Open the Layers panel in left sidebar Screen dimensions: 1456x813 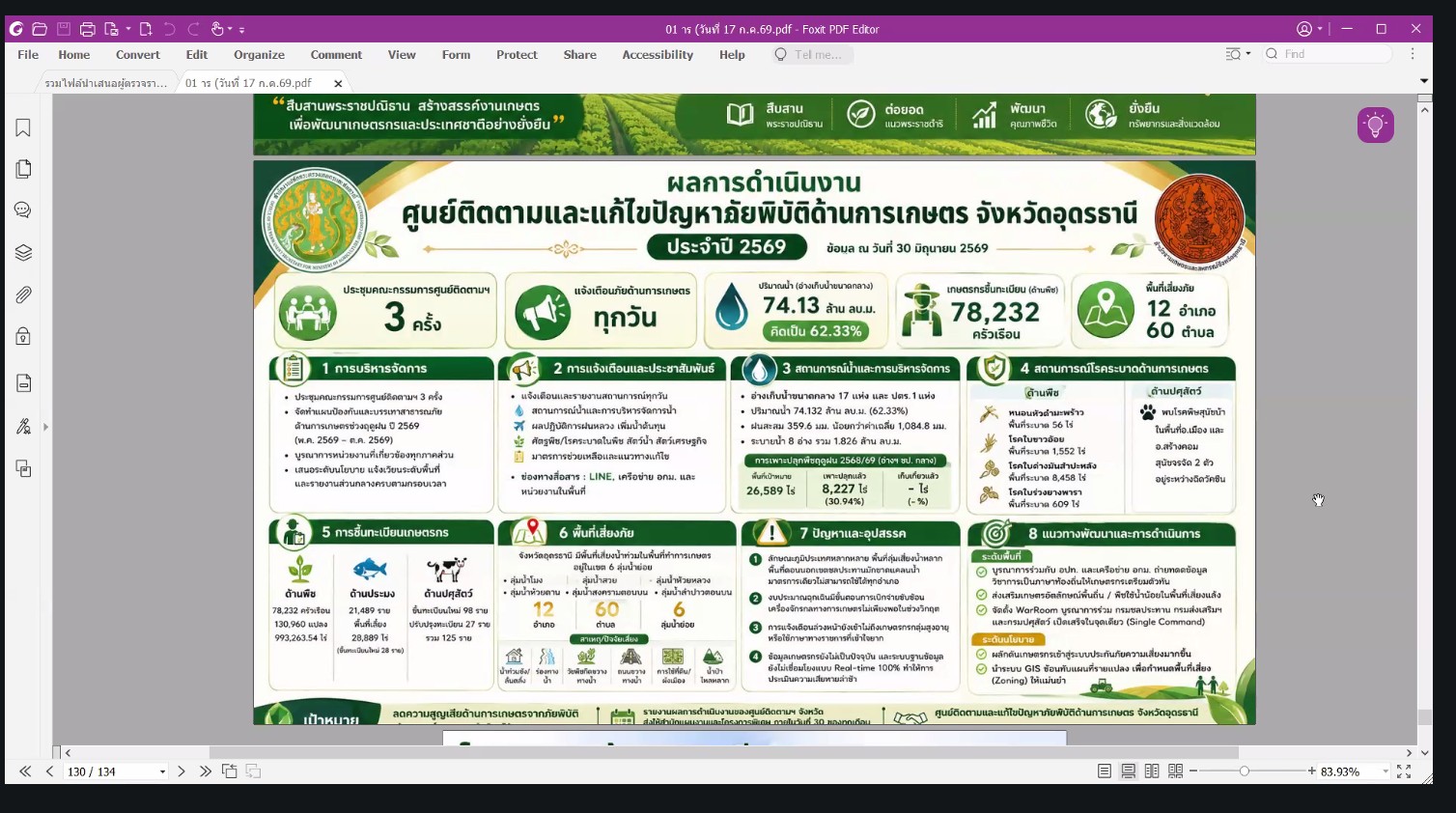23,253
